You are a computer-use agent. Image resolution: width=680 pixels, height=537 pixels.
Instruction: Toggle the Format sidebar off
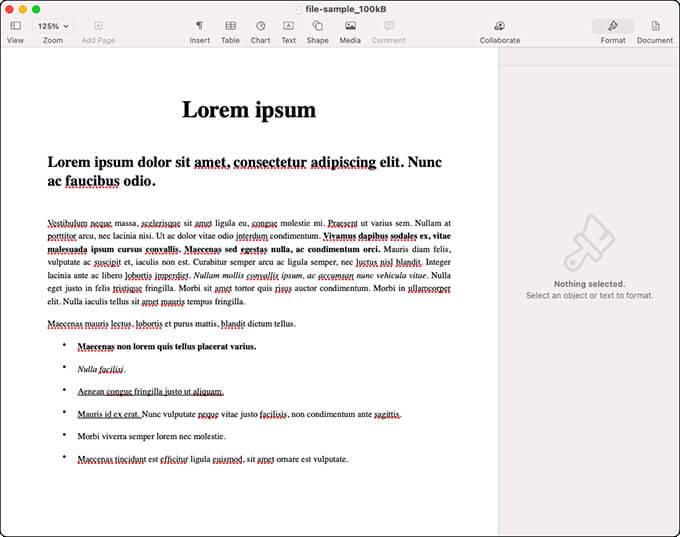coord(612,26)
